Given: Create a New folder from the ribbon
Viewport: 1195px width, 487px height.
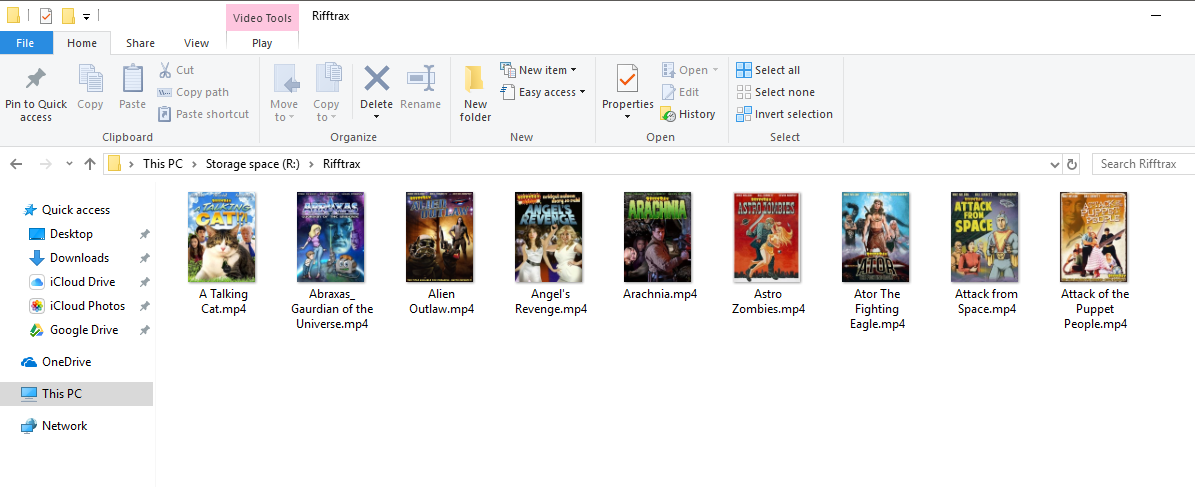Looking at the screenshot, I should click(x=475, y=94).
